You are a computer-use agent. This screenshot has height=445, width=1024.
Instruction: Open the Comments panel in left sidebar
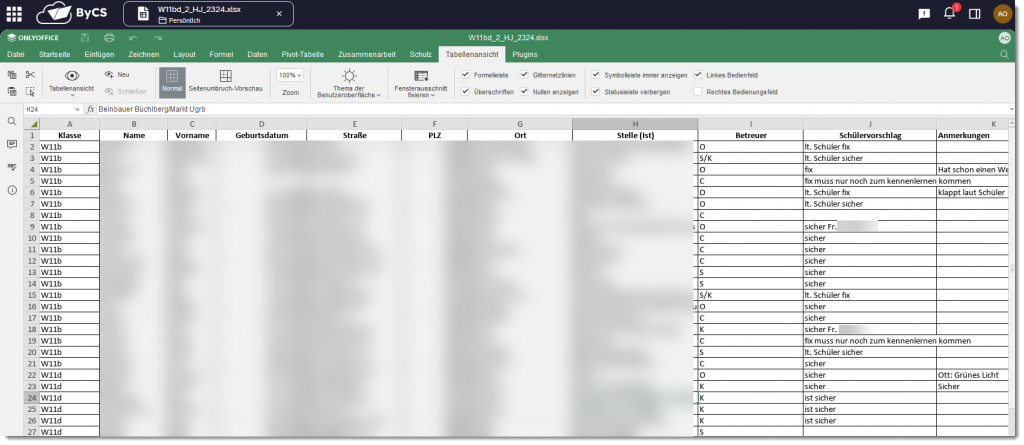[x=12, y=144]
